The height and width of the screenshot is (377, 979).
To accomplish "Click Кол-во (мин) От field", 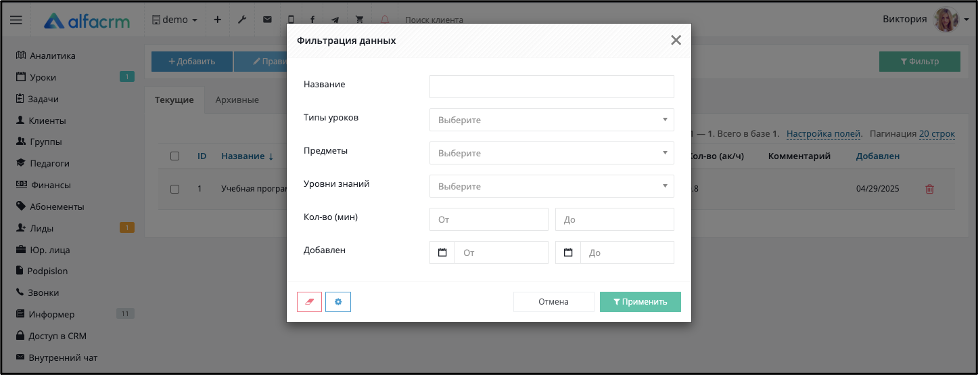I will pyautogui.click(x=488, y=220).
